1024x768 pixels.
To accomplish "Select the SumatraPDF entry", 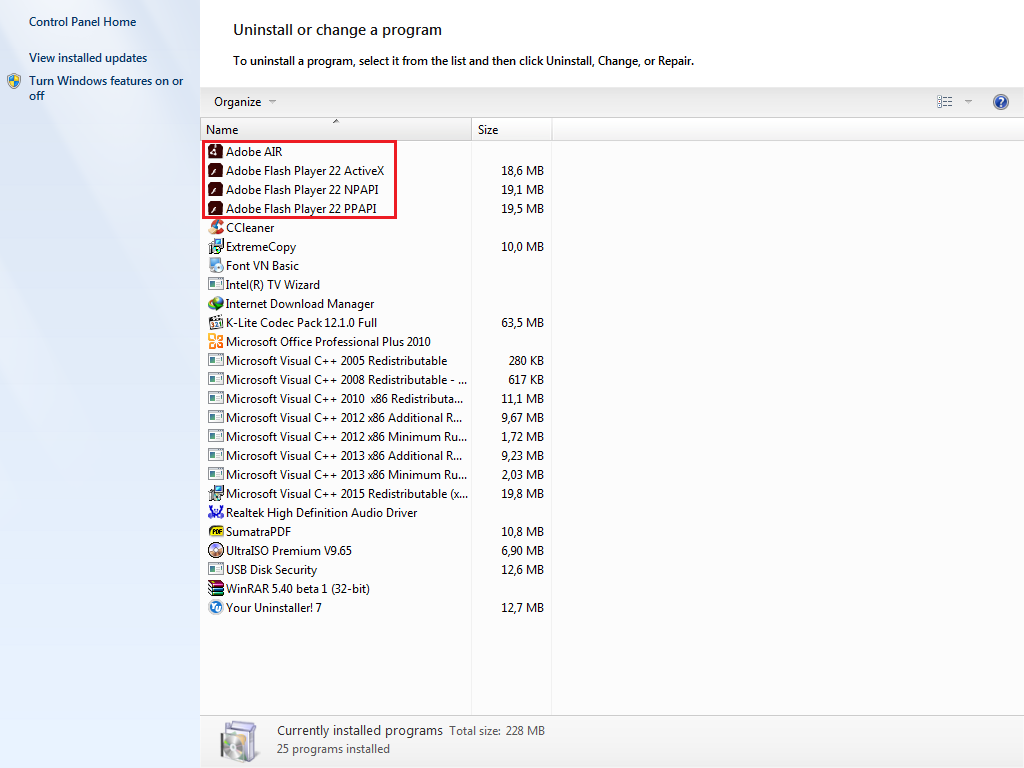I will (x=258, y=532).
